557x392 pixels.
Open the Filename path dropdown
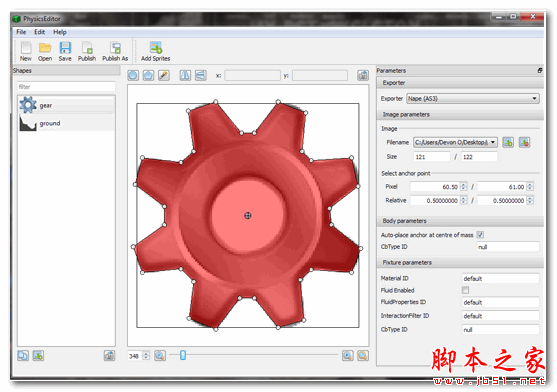tap(455, 142)
